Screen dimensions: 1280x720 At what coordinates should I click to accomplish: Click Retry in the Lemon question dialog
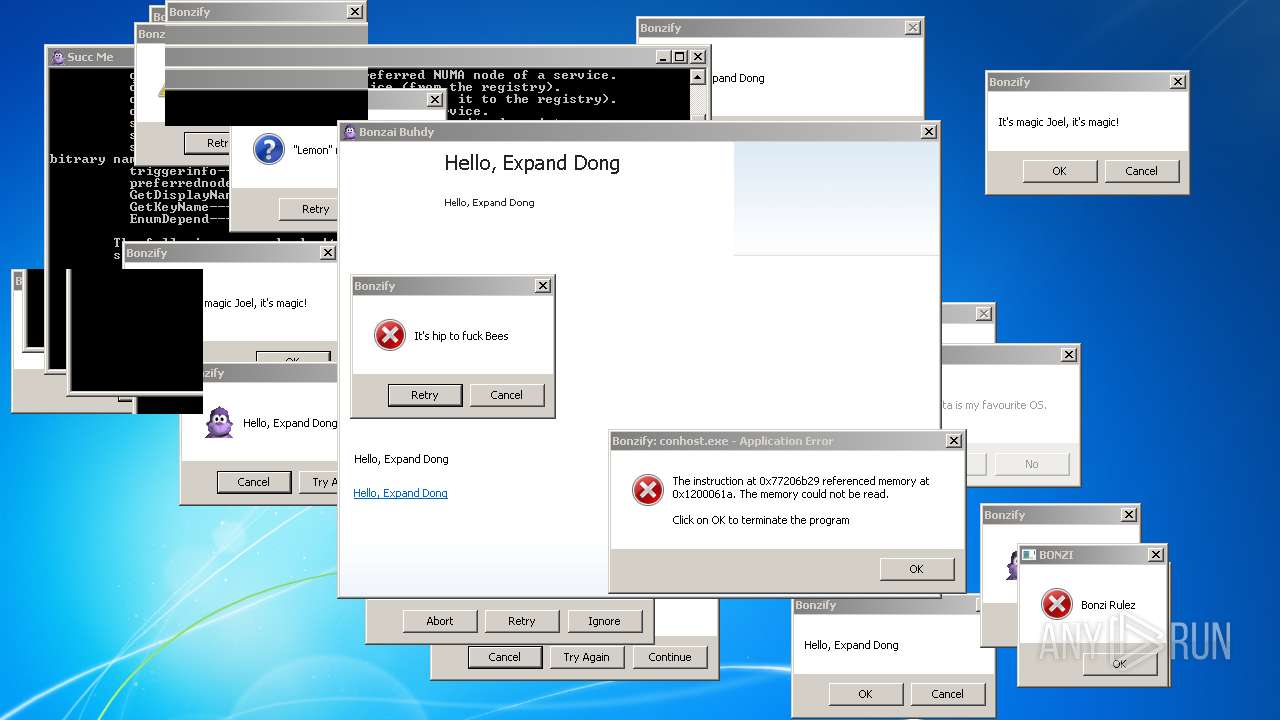point(308,209)
